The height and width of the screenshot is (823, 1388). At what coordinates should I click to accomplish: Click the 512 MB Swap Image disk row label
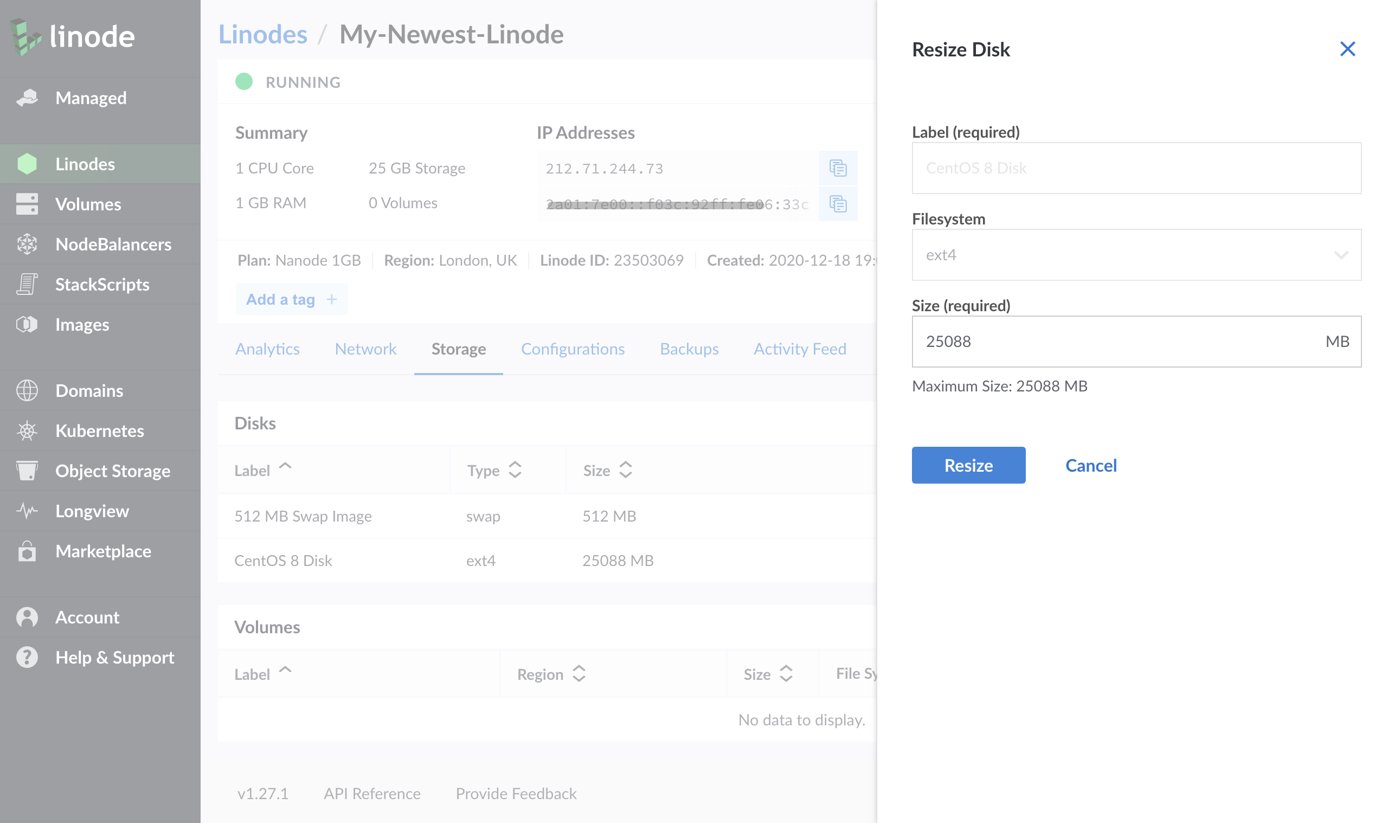[x=303, y=516]
